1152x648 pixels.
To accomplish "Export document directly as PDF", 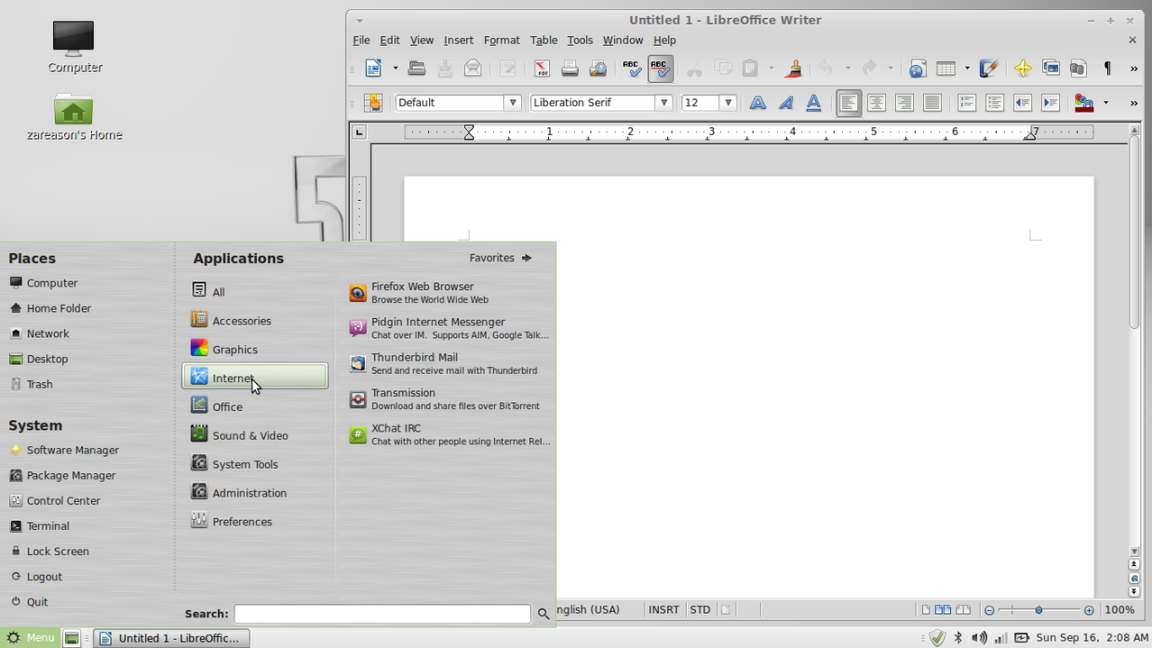I will 541,69.
